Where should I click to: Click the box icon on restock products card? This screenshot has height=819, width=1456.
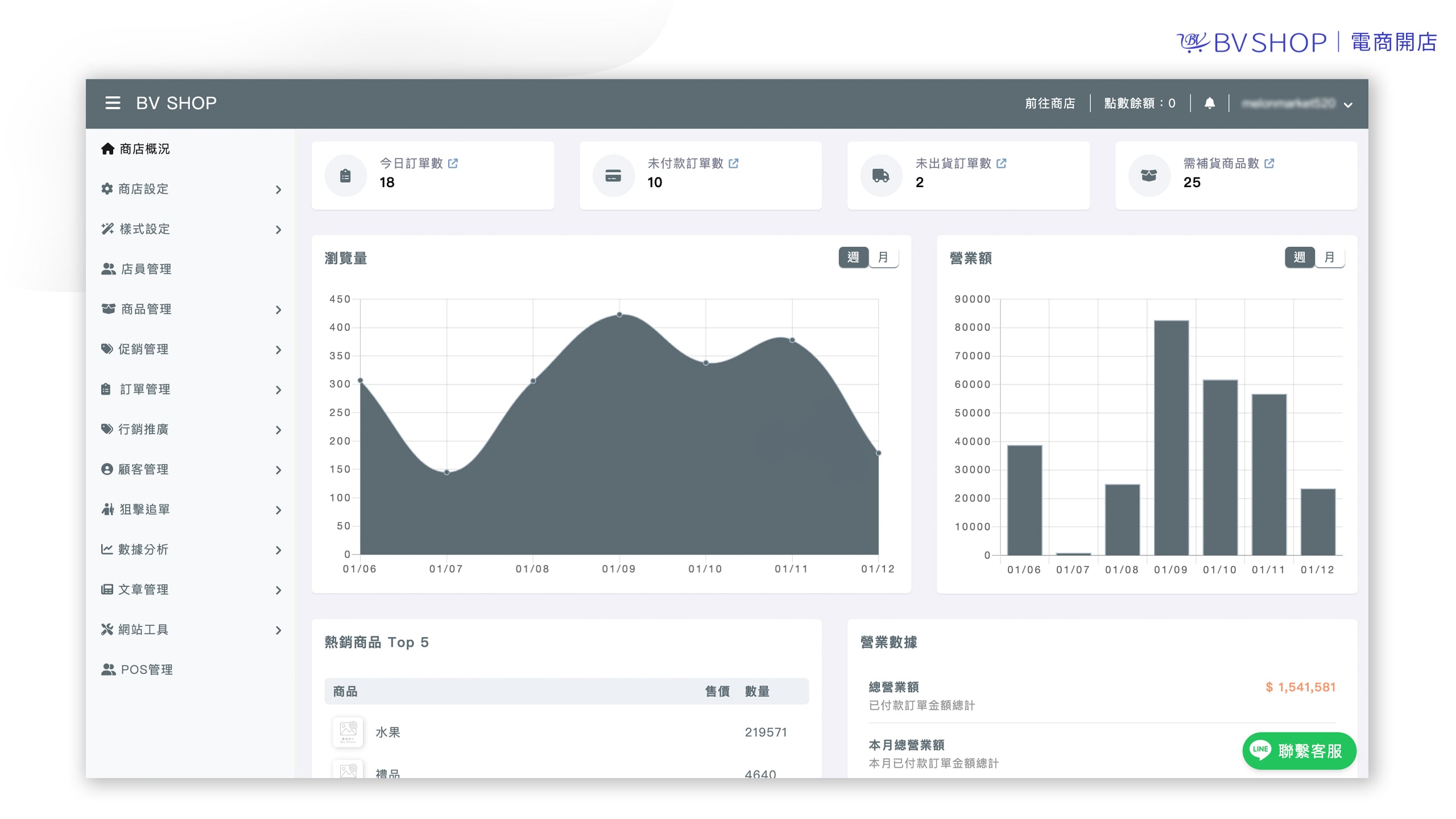(x=1149, y=176)
